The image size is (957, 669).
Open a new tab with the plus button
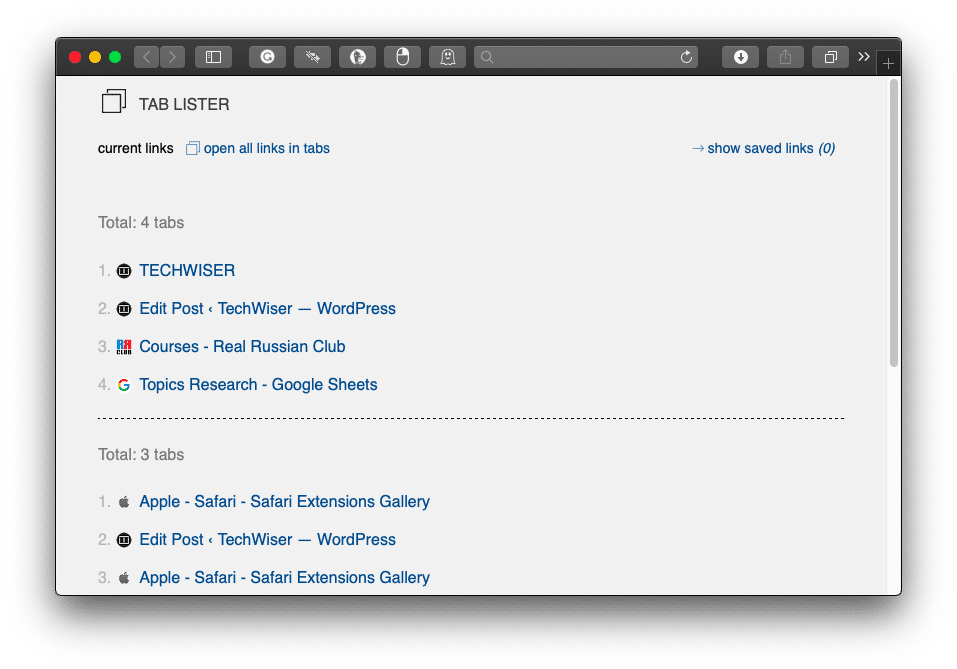click(887, 62)
